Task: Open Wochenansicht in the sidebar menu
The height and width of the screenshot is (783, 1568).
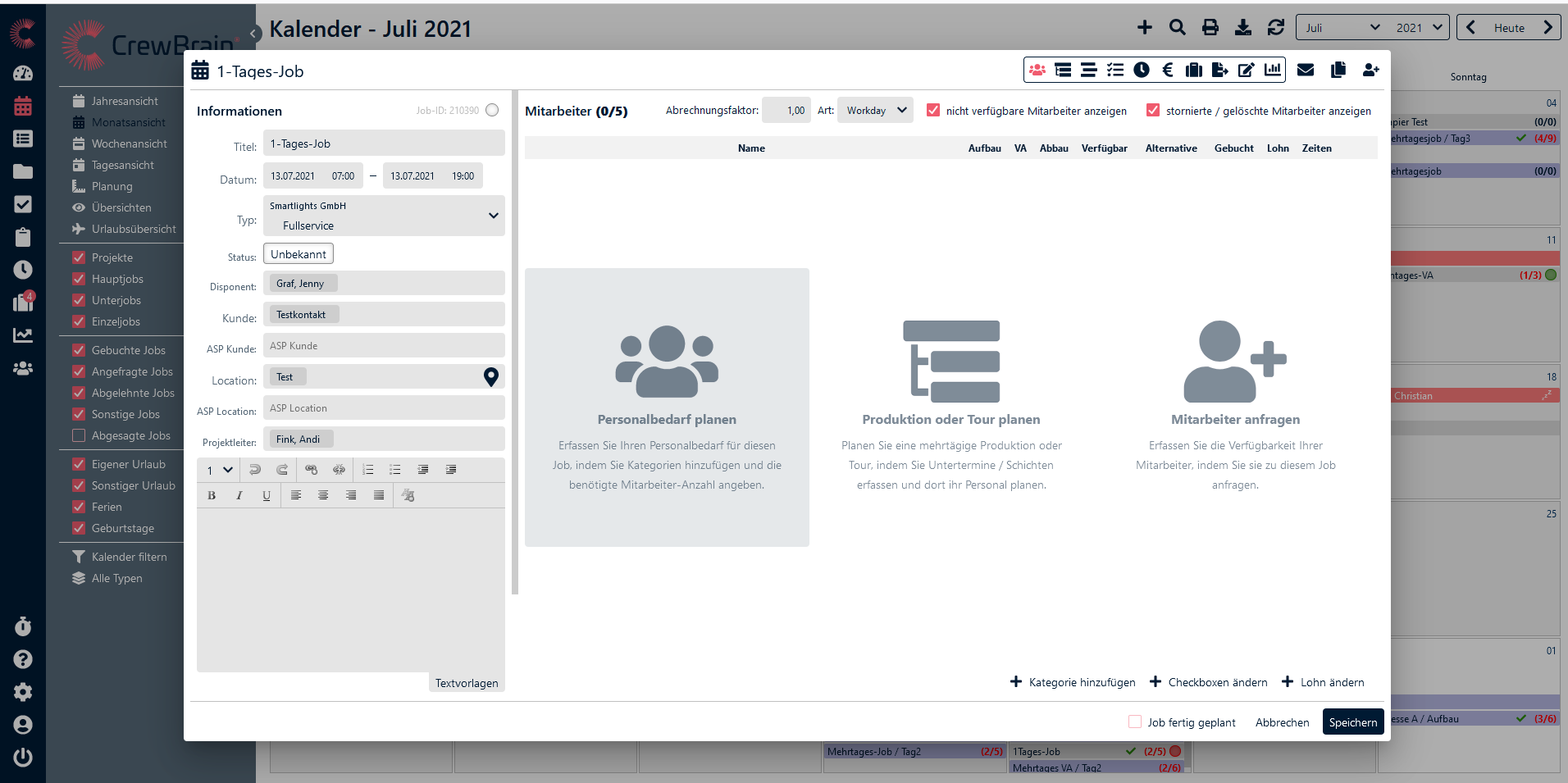Action: [x=129, y=143]
